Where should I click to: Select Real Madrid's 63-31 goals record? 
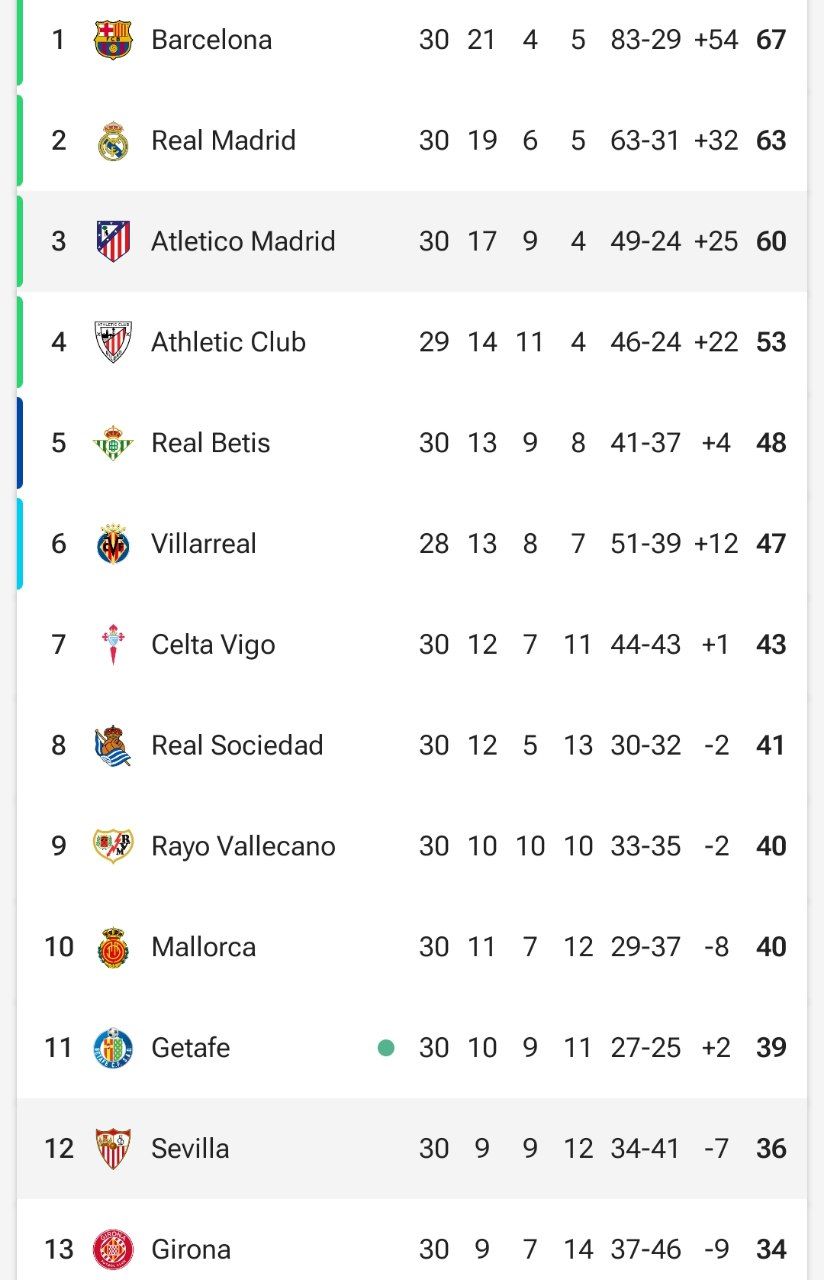coord(645,141)
